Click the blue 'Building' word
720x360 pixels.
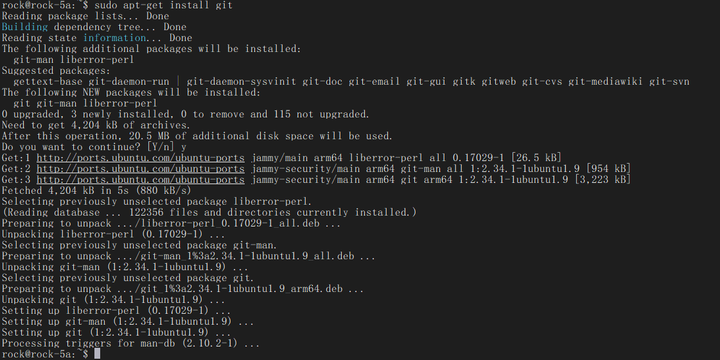[x=25, y=27]
